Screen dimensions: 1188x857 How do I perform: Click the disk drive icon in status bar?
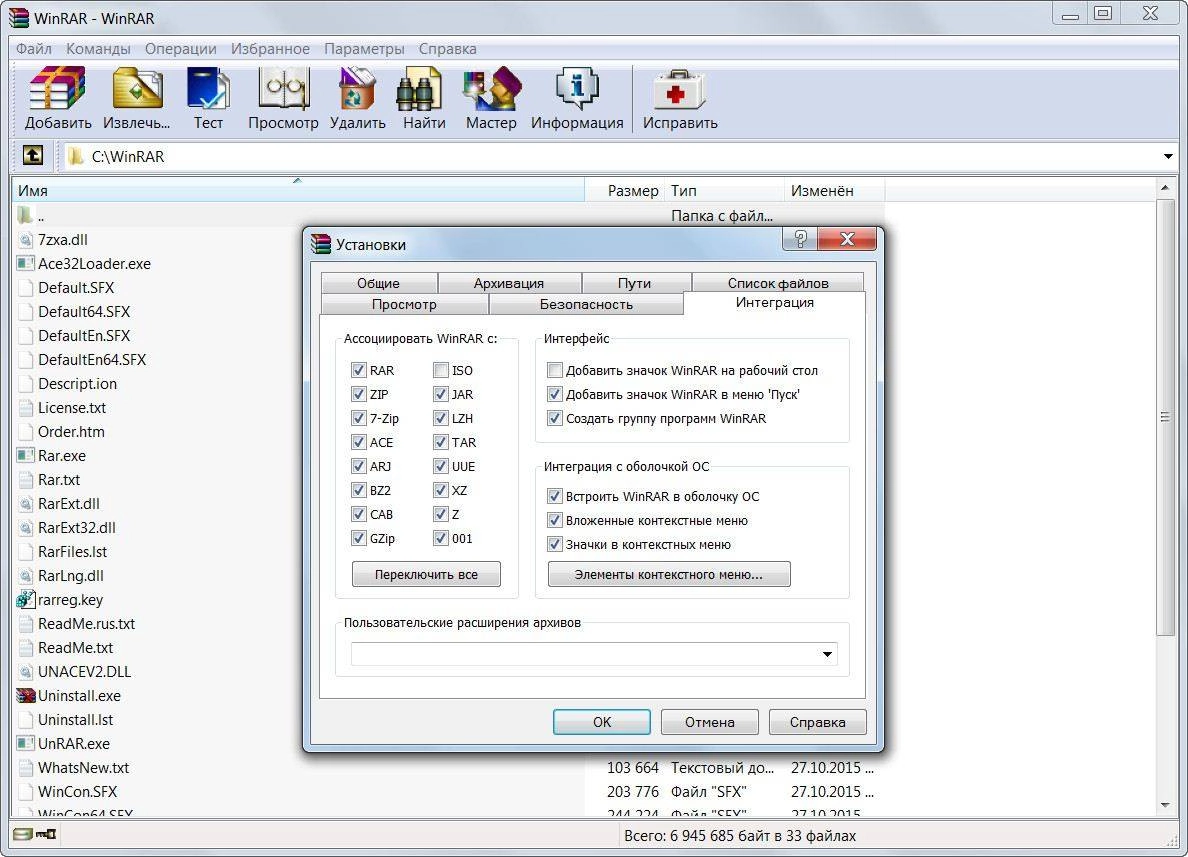23,834
